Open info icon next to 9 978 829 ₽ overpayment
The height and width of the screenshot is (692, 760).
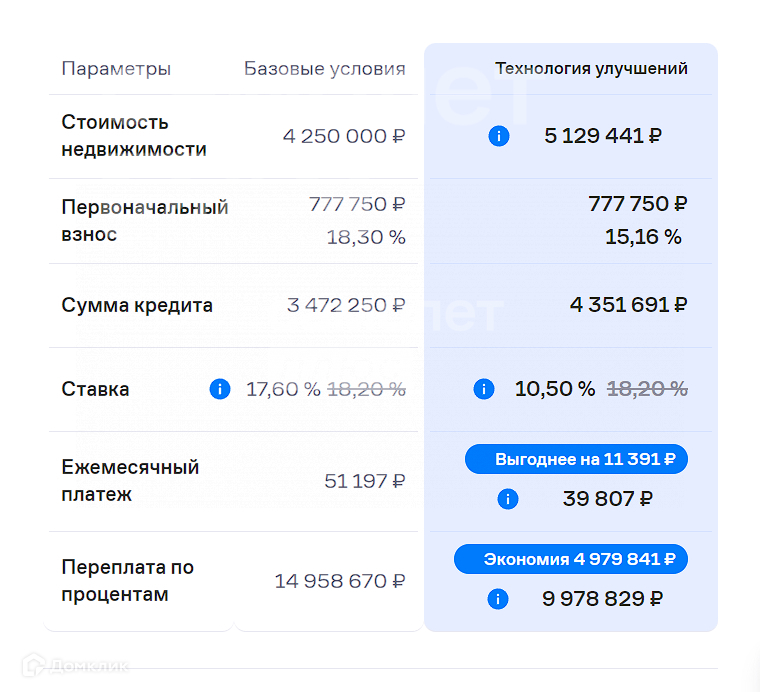click(497, 599)
